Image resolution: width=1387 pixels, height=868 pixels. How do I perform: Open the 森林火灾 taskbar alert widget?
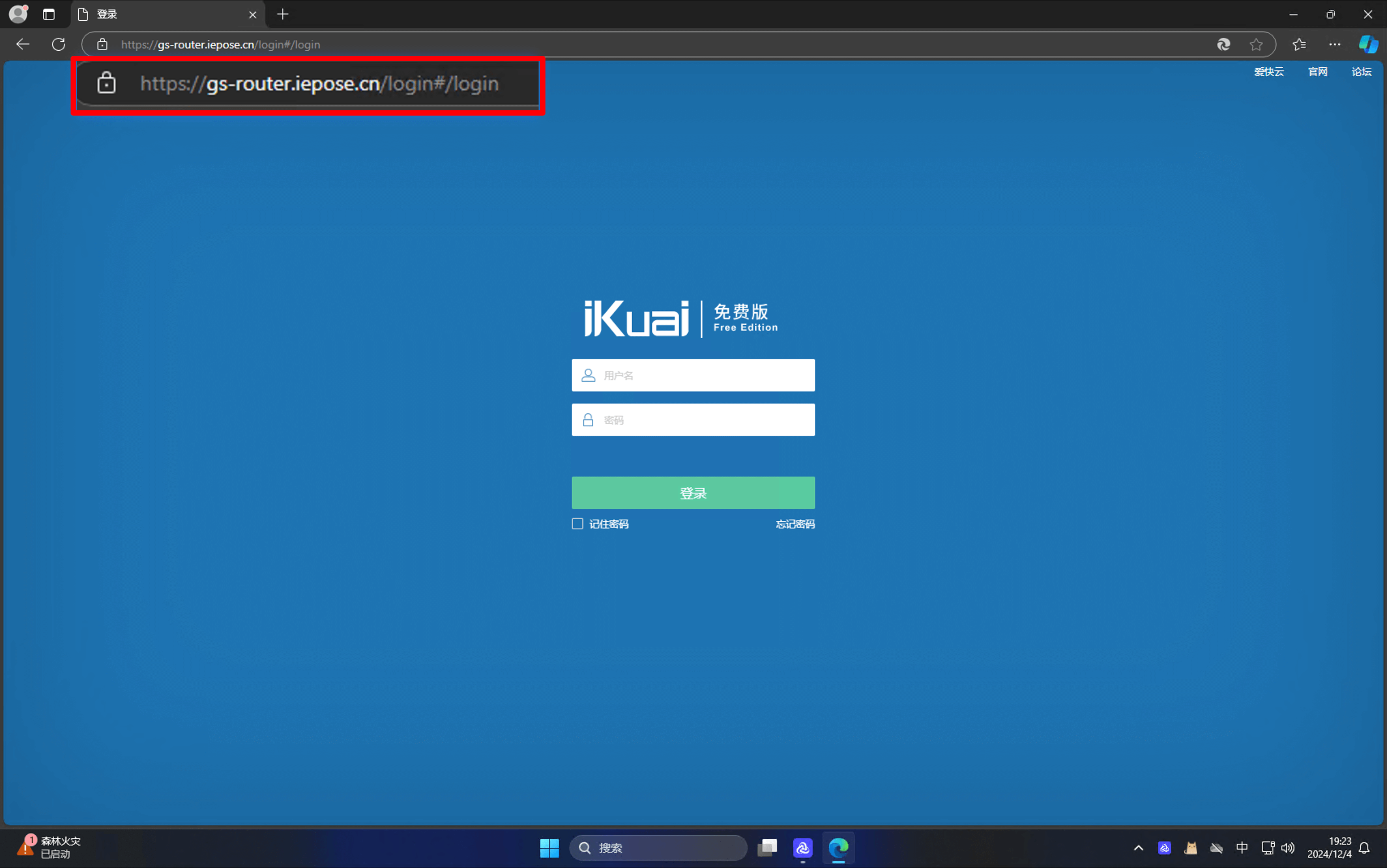click(x=49, y=847)
